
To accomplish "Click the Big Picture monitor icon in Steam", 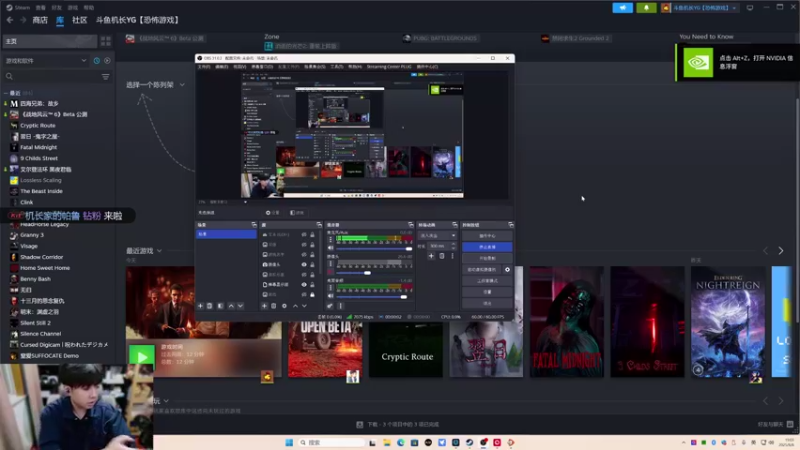I will 749,8.
